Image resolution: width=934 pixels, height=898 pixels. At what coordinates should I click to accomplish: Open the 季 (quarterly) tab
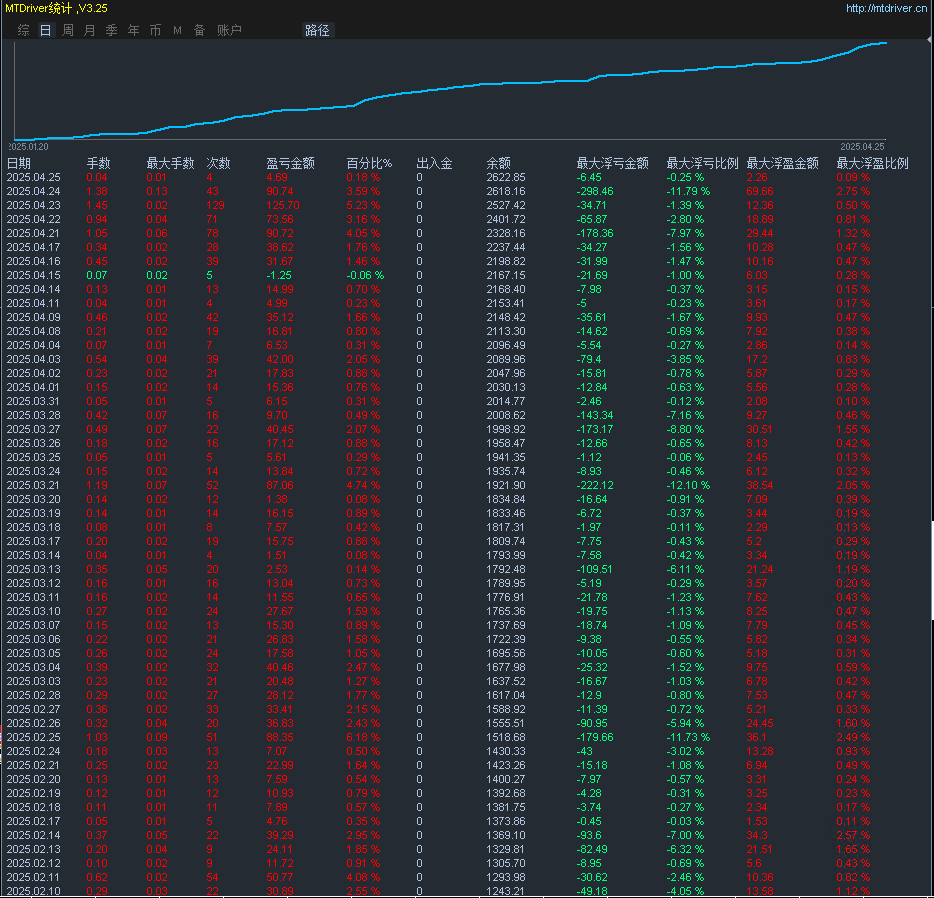pos(111,30)
